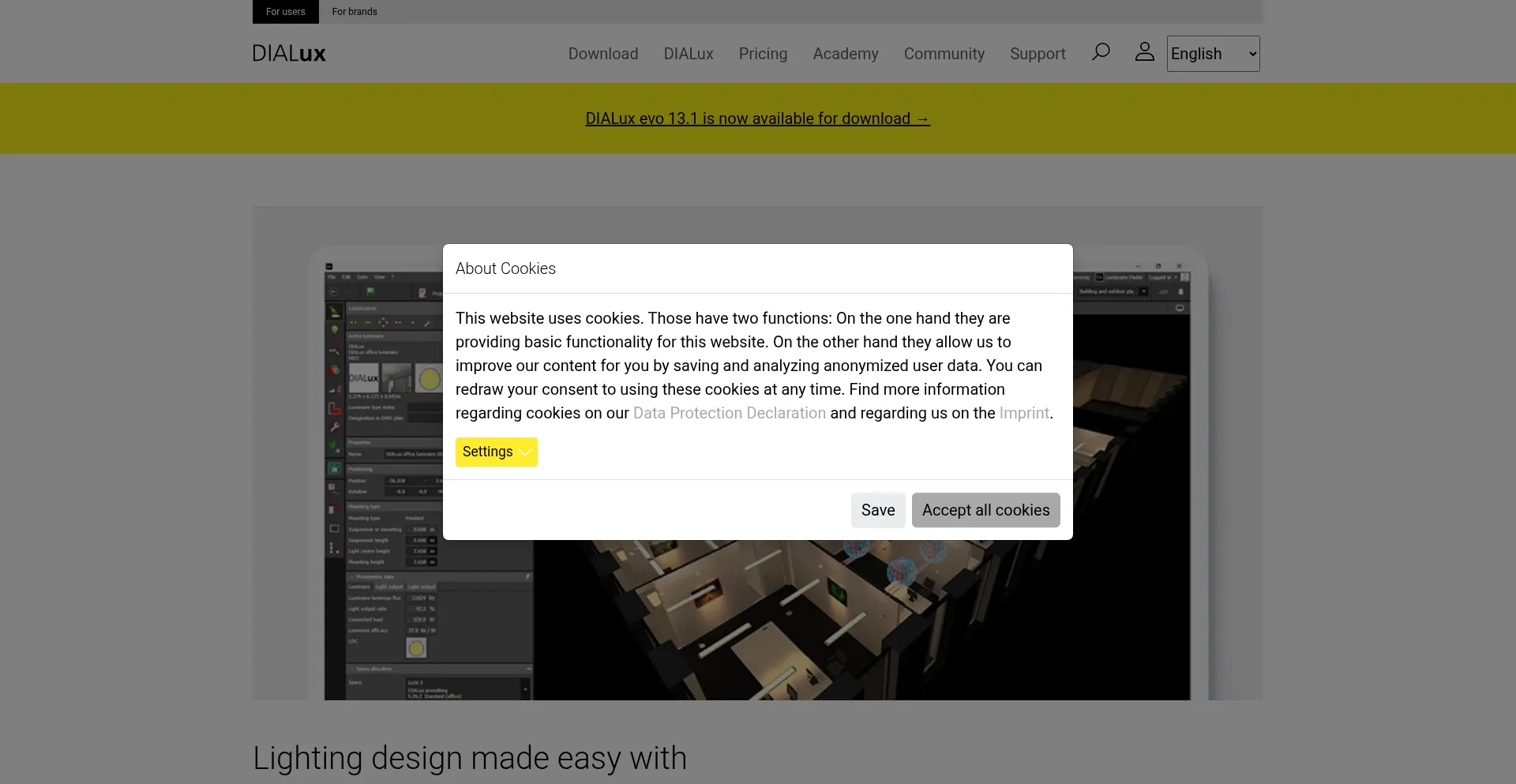Click the Save cookie button

point(878,510)
